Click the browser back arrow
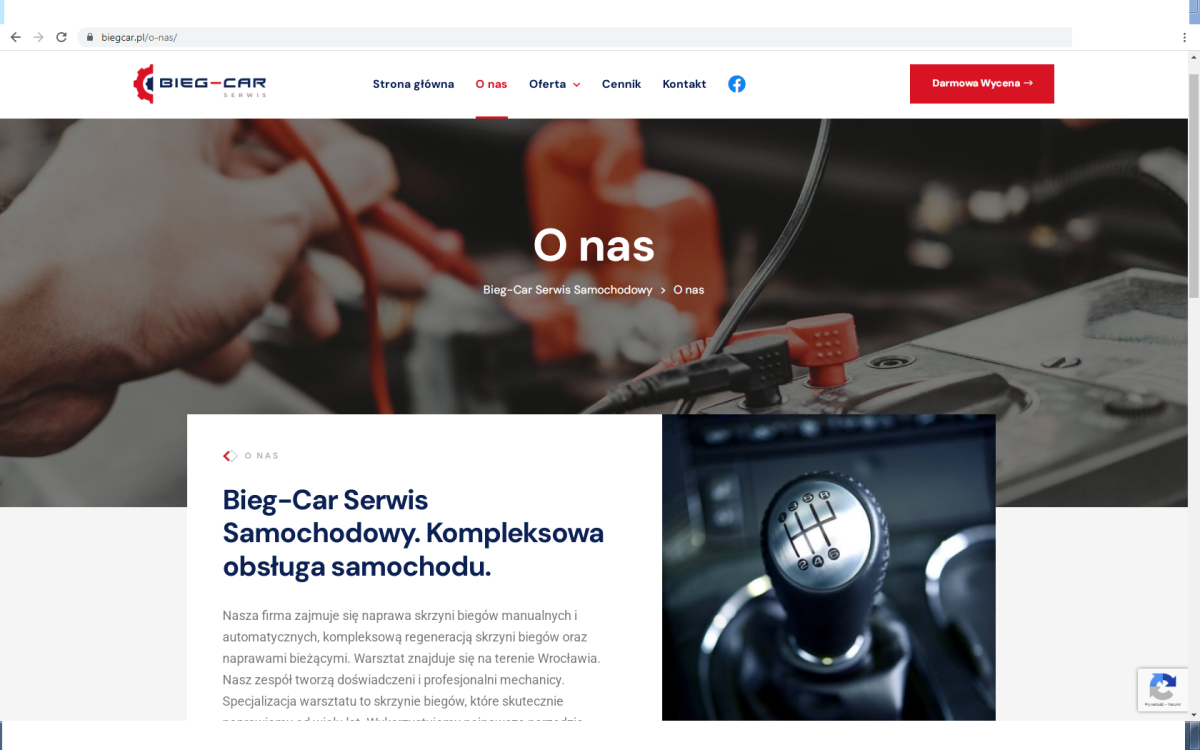 (x=15, y=37)
